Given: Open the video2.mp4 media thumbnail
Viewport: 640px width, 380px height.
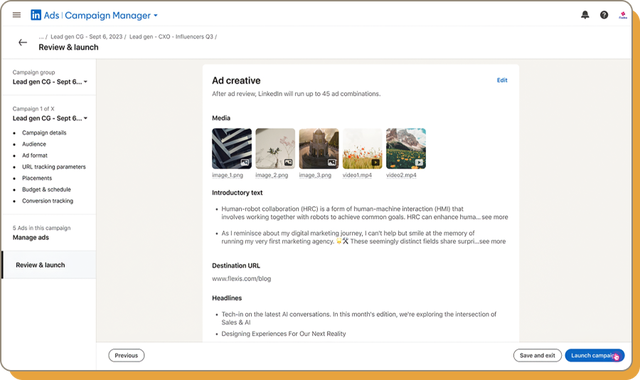Looking at the screenshot, I should [406, 149].
